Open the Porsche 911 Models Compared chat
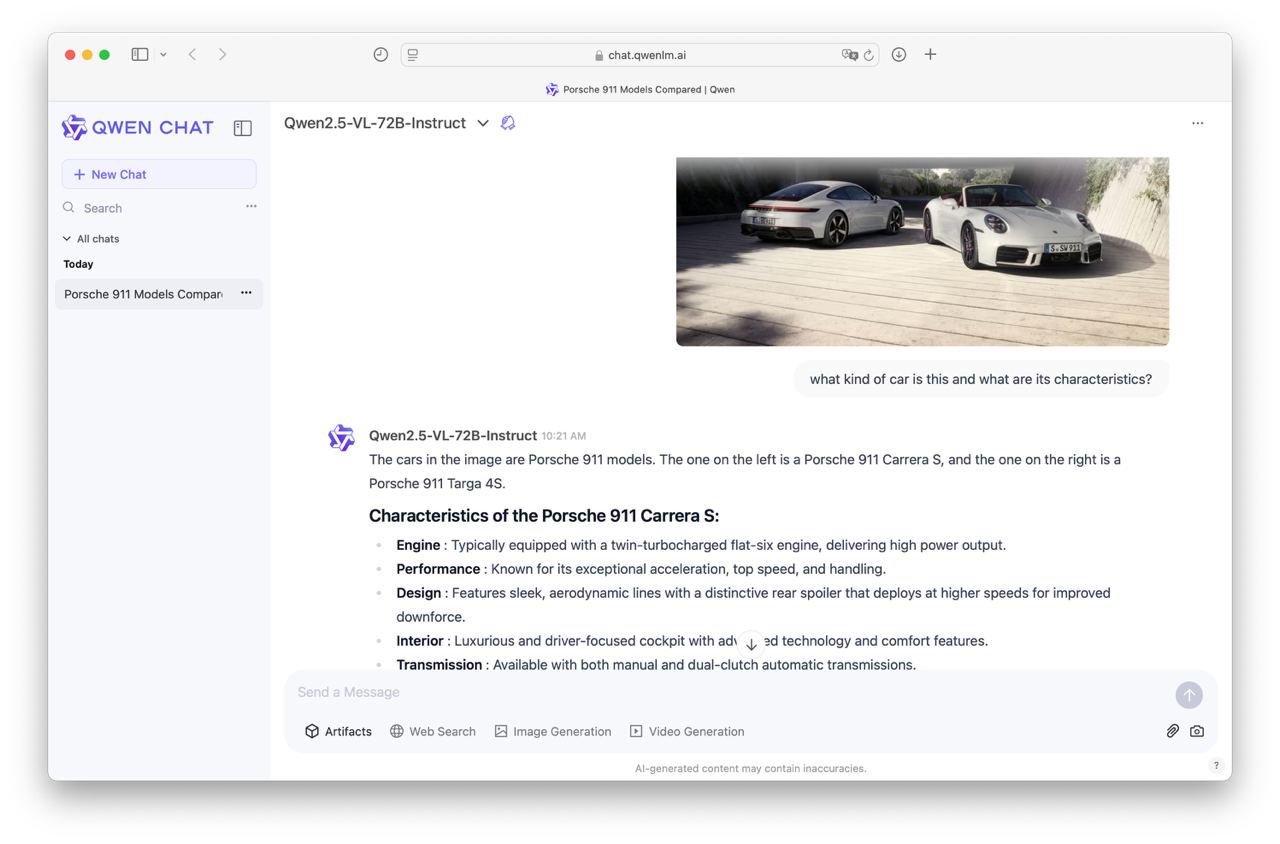Viewport: 1280px width, 844px height. (143, 294)
